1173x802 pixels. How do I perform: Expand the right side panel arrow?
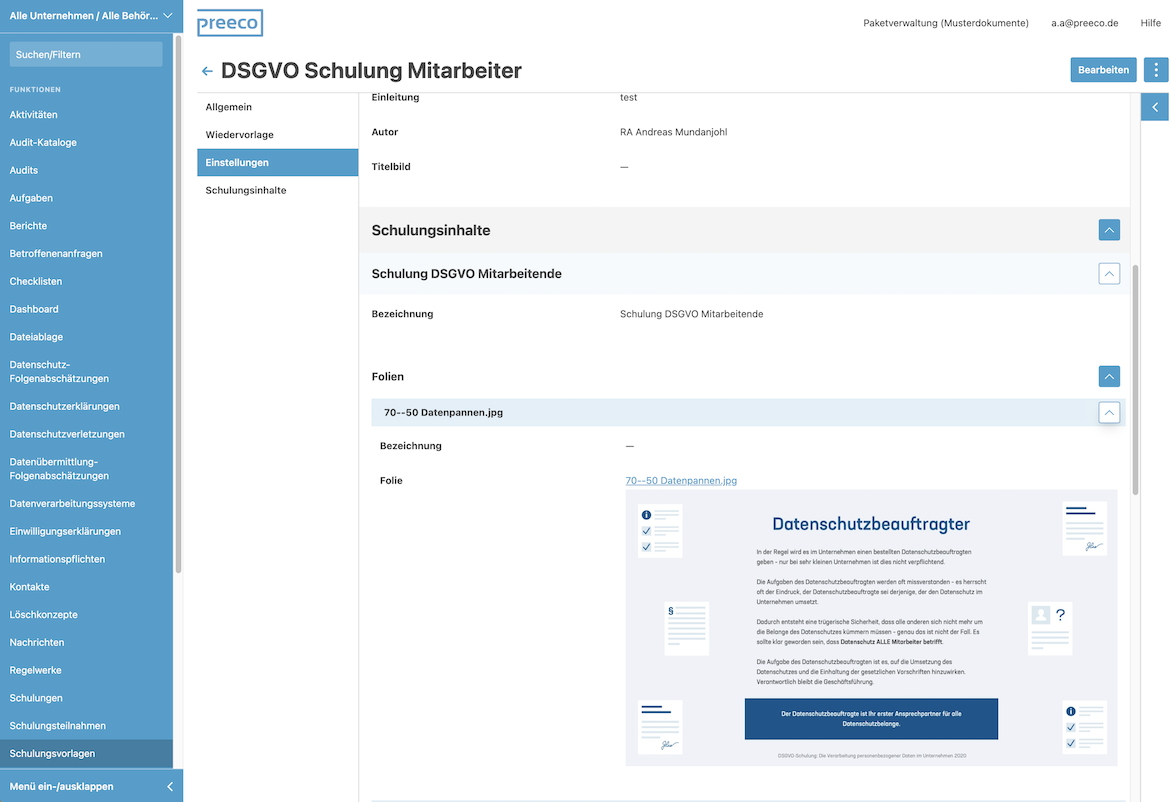coord(1156,107)
